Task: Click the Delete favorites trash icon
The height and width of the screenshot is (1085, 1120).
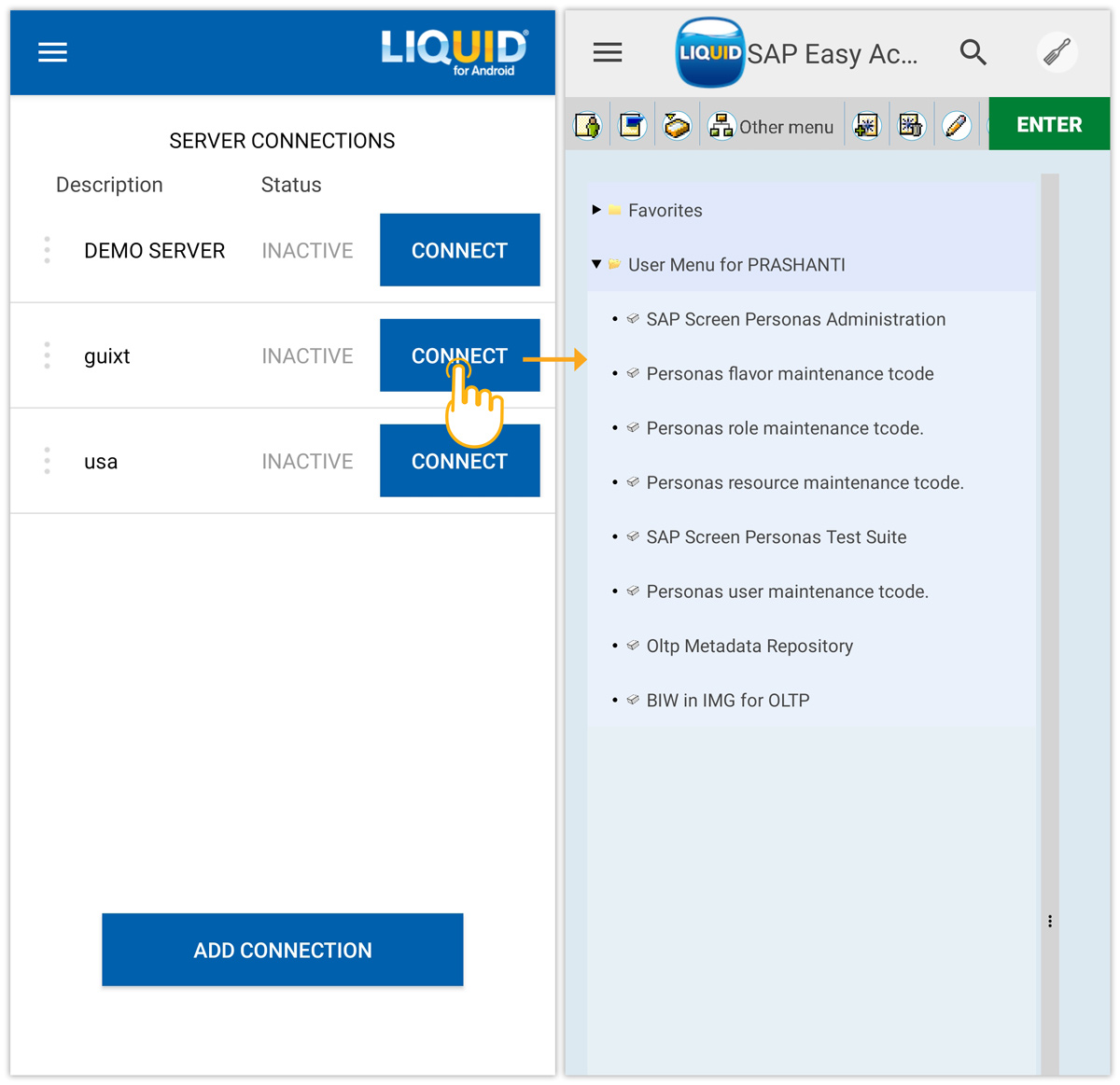Action: [x=912, y=125]
